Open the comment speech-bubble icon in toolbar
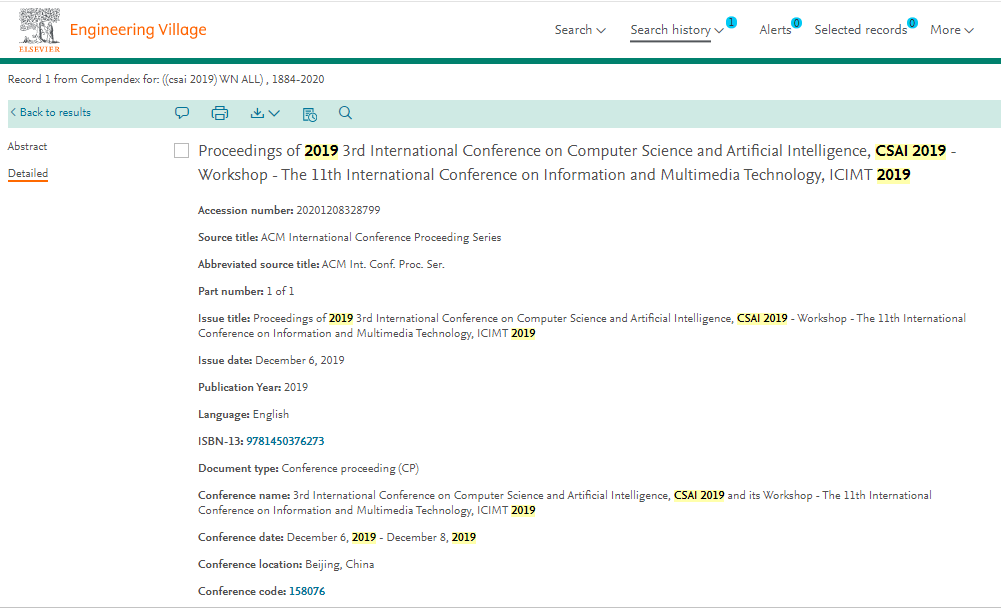 pos(182,113)
